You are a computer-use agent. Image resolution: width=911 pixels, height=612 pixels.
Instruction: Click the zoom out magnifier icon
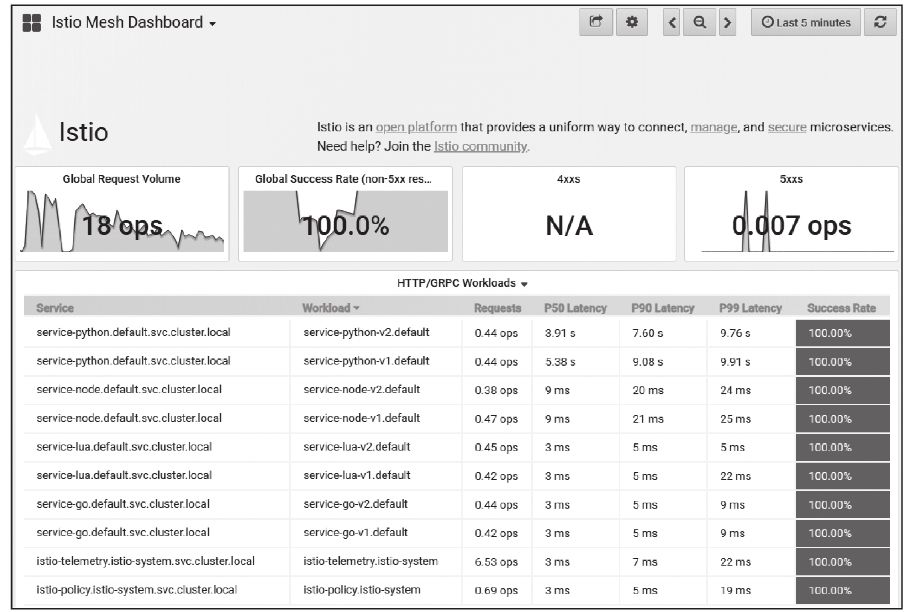700,22
